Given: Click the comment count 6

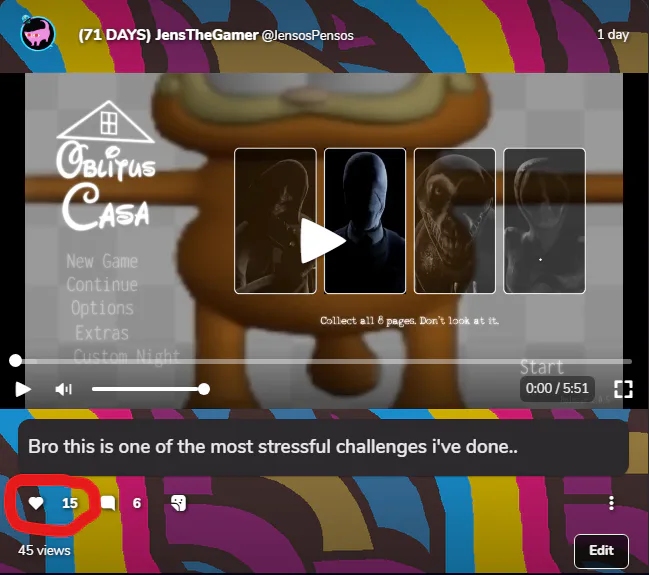Looking at the screenshot, I should coord(137,503).
